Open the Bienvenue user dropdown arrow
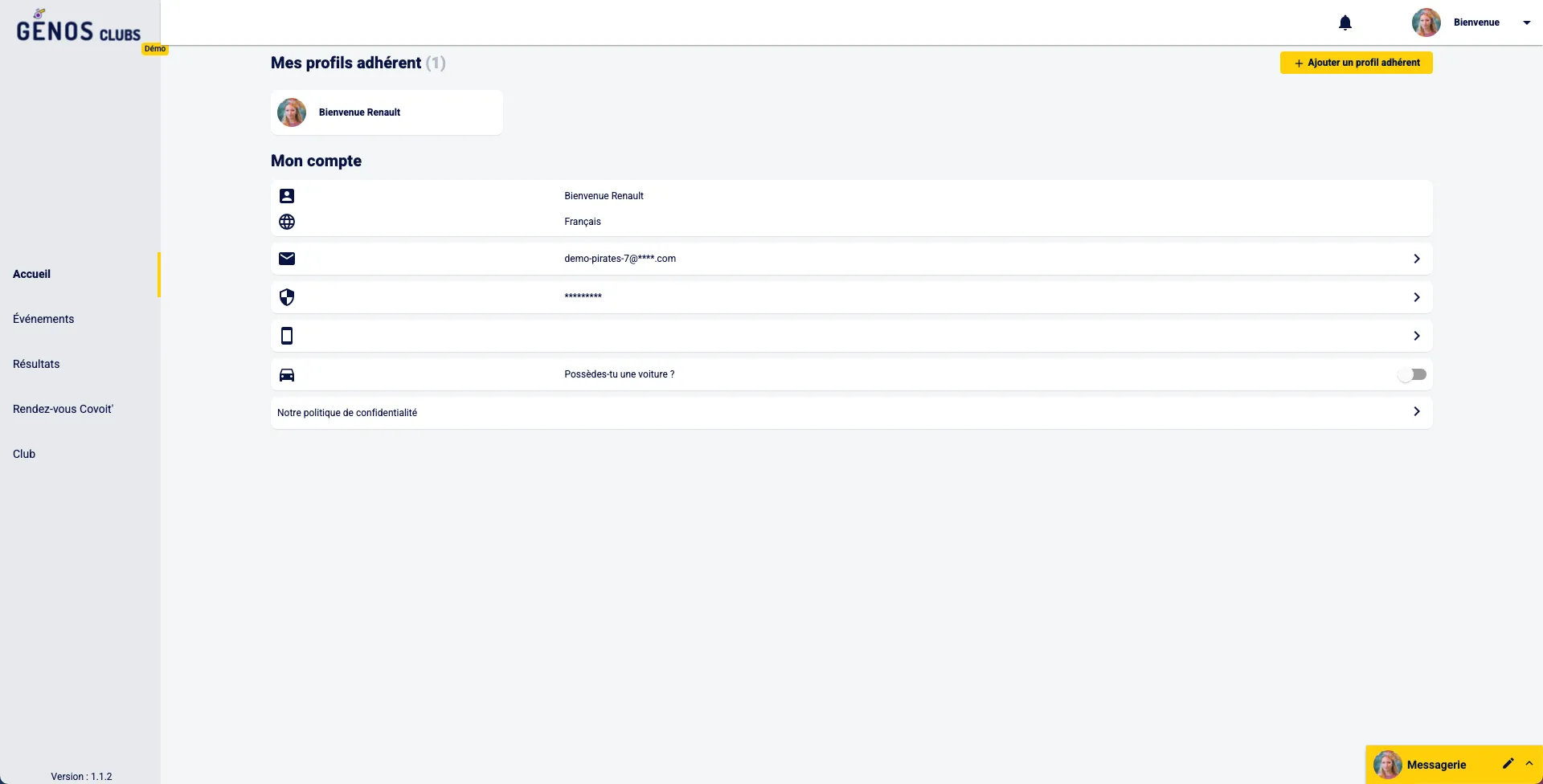The image size is (1543, 784). [x=1526, y=22]
